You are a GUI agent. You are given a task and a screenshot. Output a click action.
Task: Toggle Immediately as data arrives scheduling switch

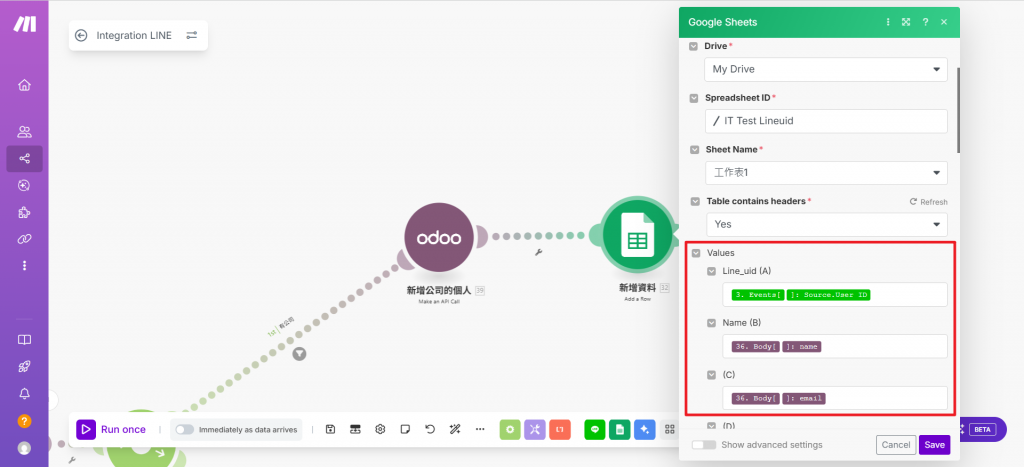click(185, 430)
